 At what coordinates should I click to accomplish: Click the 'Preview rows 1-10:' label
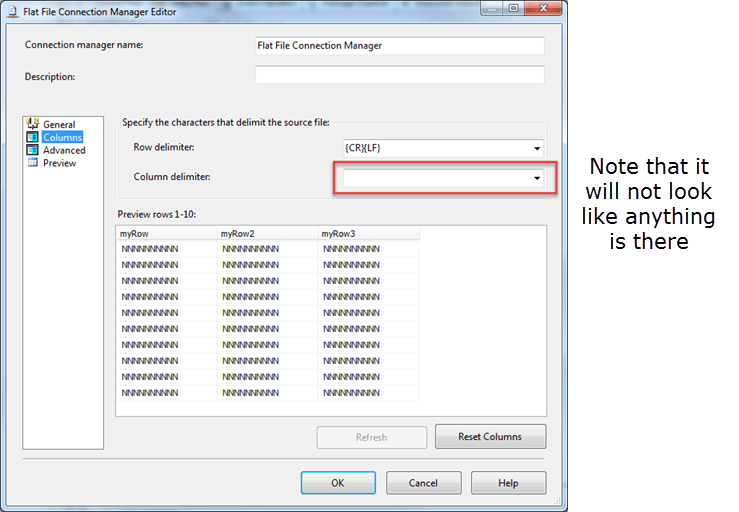pyautogui.click(x=156, y=214)
